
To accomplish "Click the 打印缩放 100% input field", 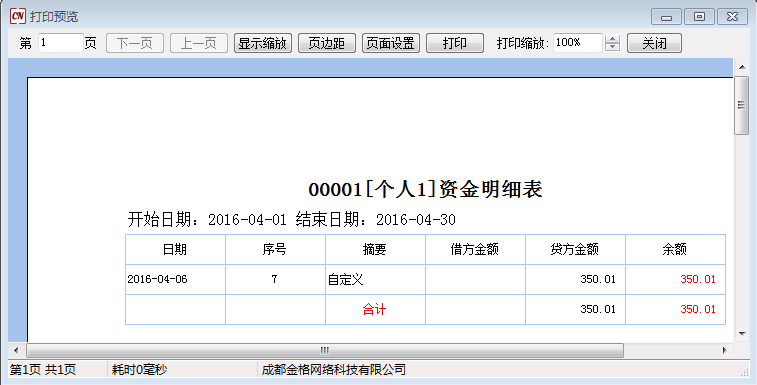I will [577, 43].
